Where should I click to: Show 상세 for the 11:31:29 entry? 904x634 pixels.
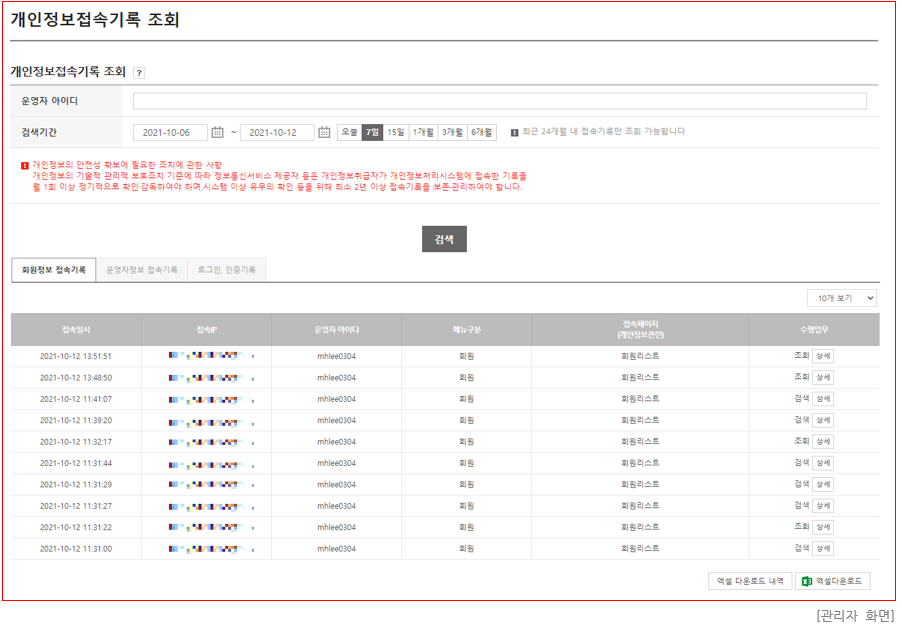[x=823, y=484]
